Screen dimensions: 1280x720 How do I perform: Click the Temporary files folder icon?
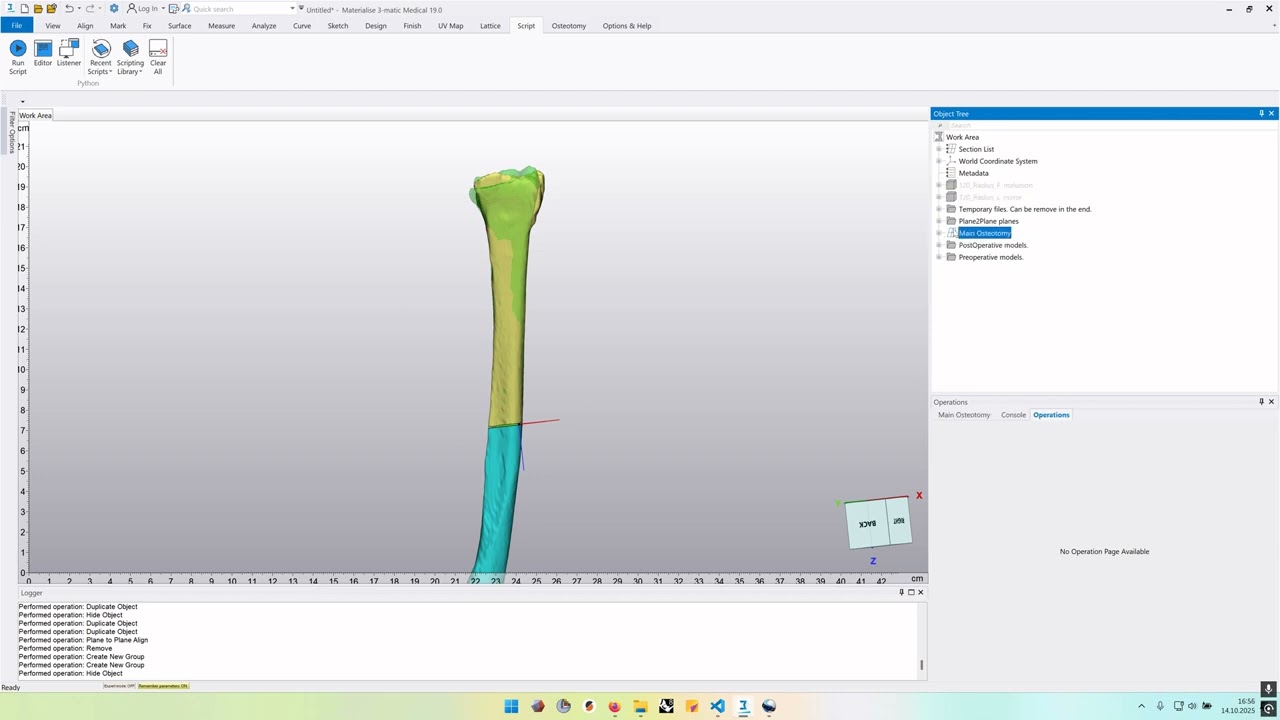tap(951, 209)
